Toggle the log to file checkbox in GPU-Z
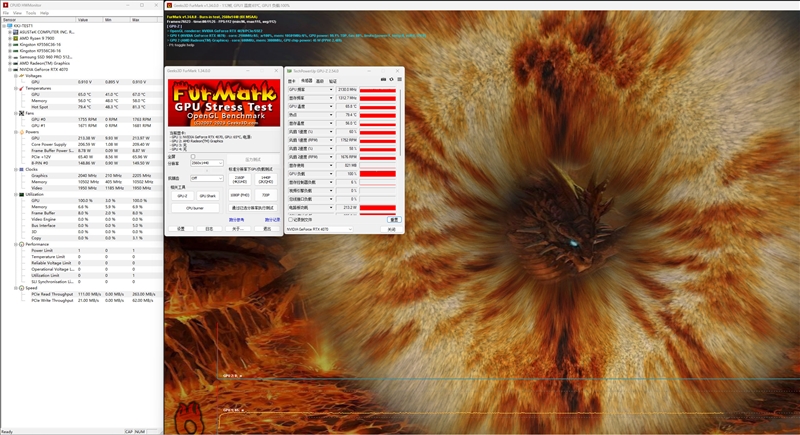 tap(290, 220)
